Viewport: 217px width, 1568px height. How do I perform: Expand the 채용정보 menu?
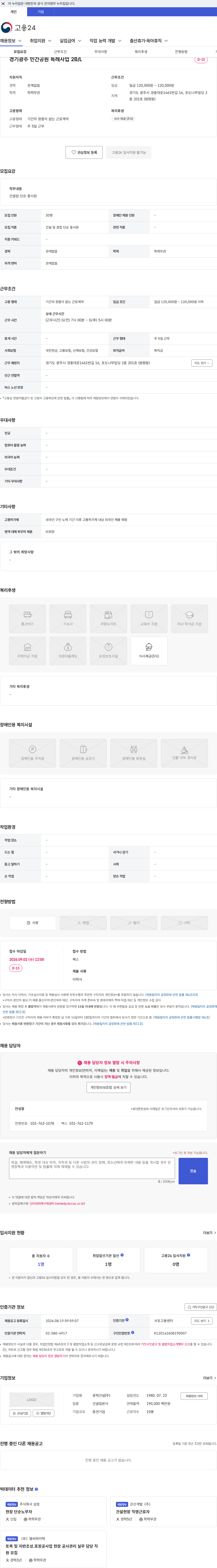[x=11, y=41]
